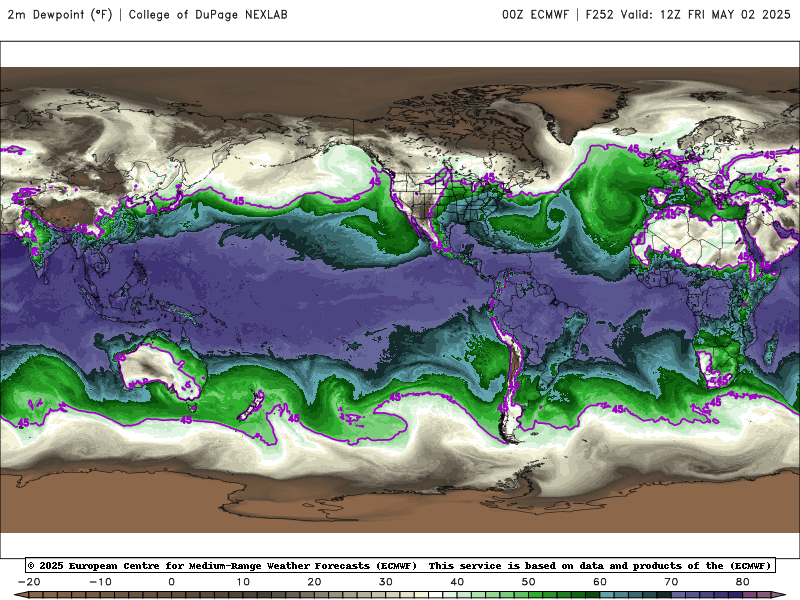Click the "Valid: 12Z FRI MAY 02 2025" text
This screenshot has width=800, height=600.
(x=705, y=14)
